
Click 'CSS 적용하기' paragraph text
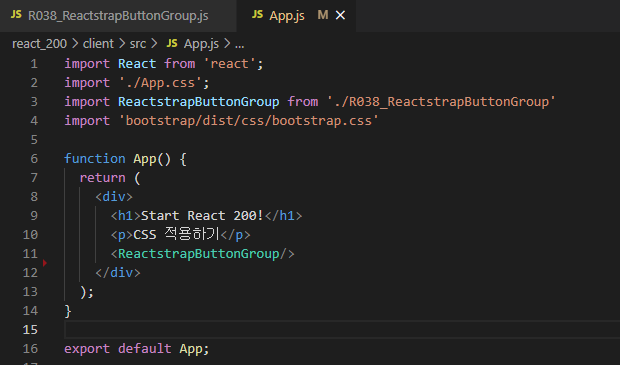click(x=176, y=234)
